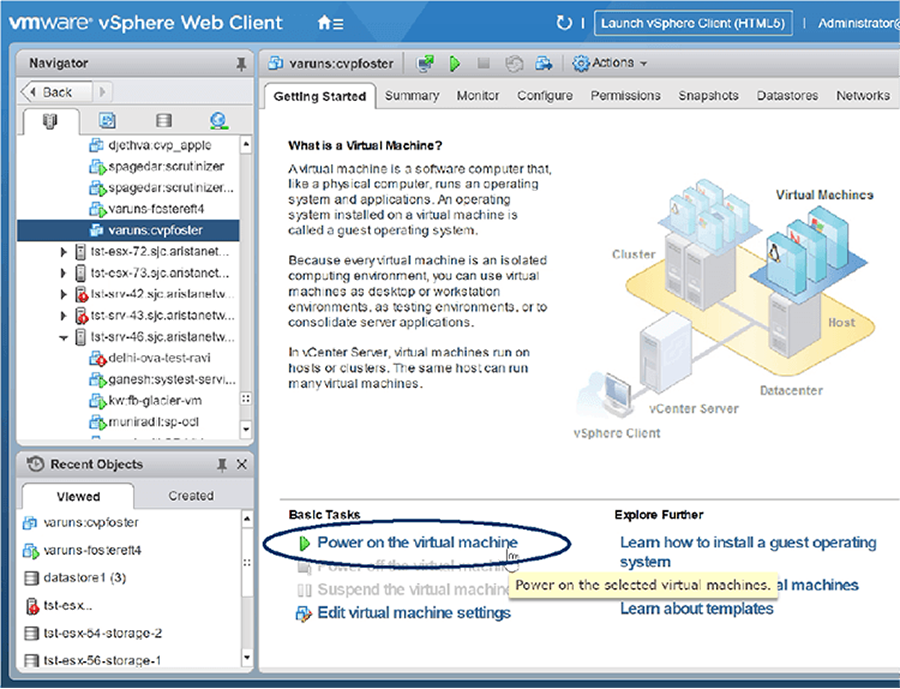900x689 pixels.
Task: Launch vSphere Client (HTML5)
Action: 693,24
